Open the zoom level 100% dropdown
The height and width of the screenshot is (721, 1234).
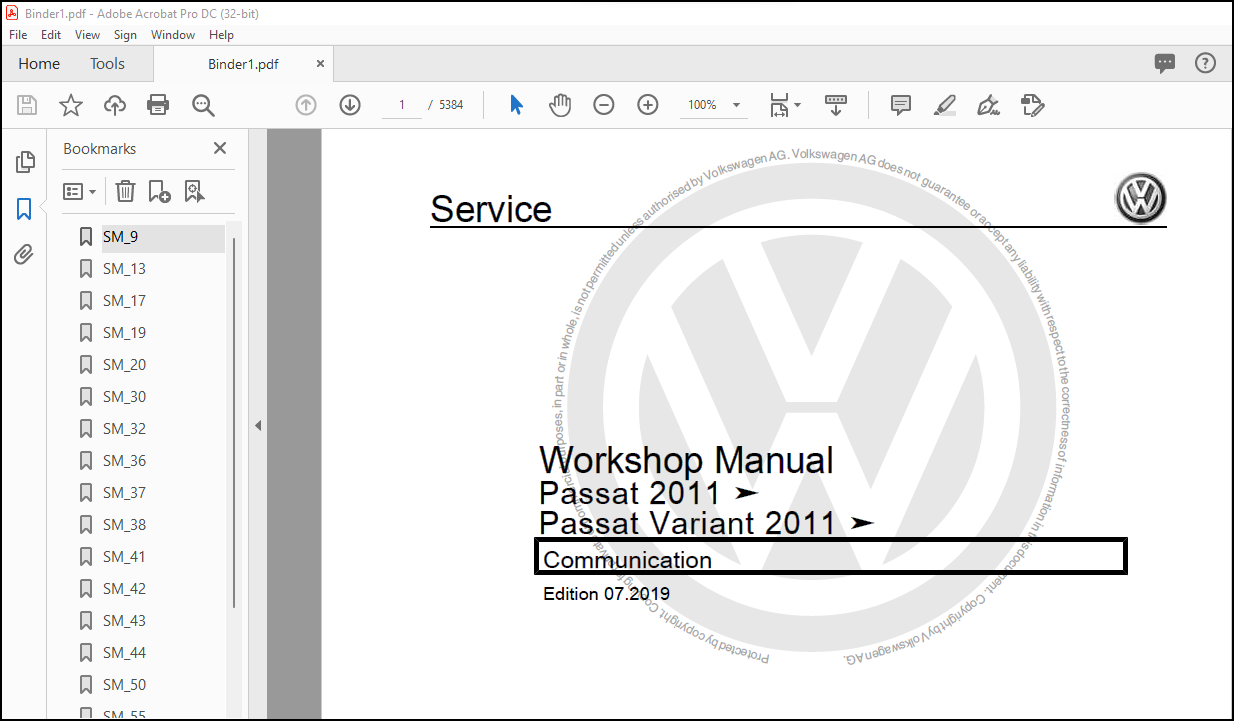pos(712,105)
